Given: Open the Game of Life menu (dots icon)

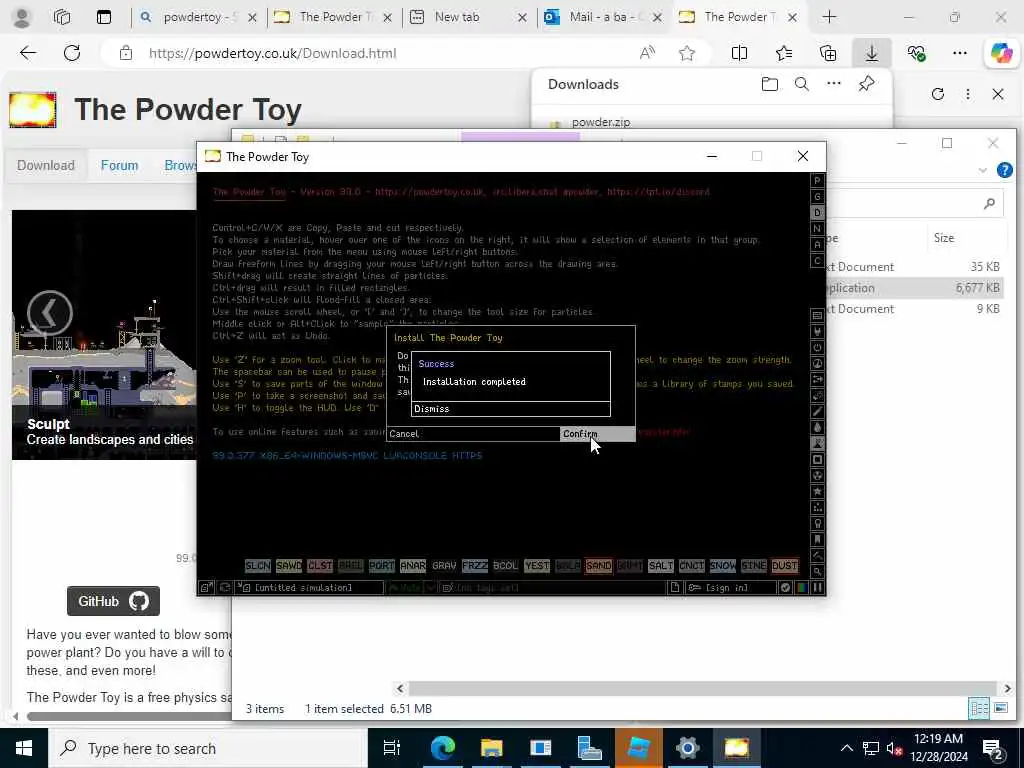Looking at the screenshot, I should (817, 507).
